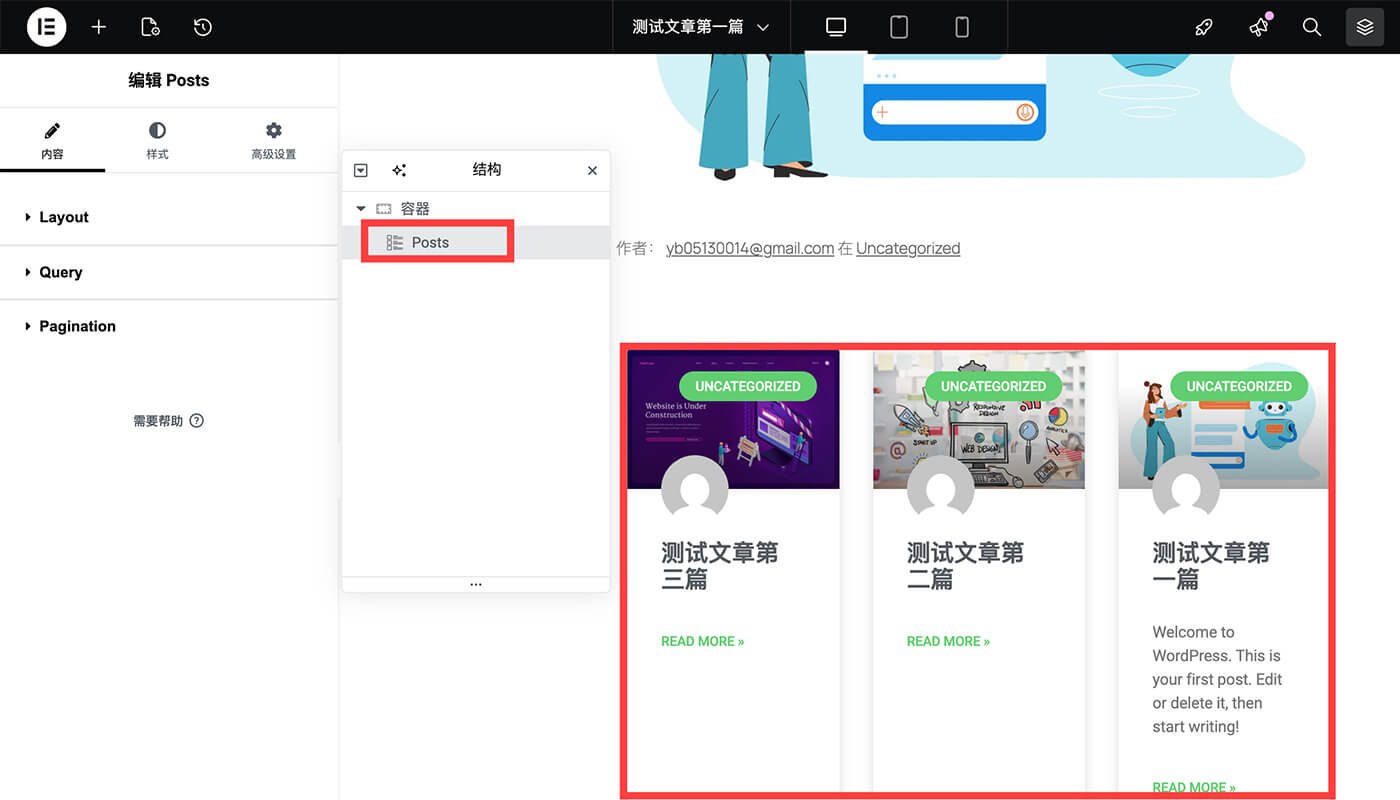Open the 测试文章第一篇 page dropdown
This screenshot has height=800, width=1400.
coord(700,27)
